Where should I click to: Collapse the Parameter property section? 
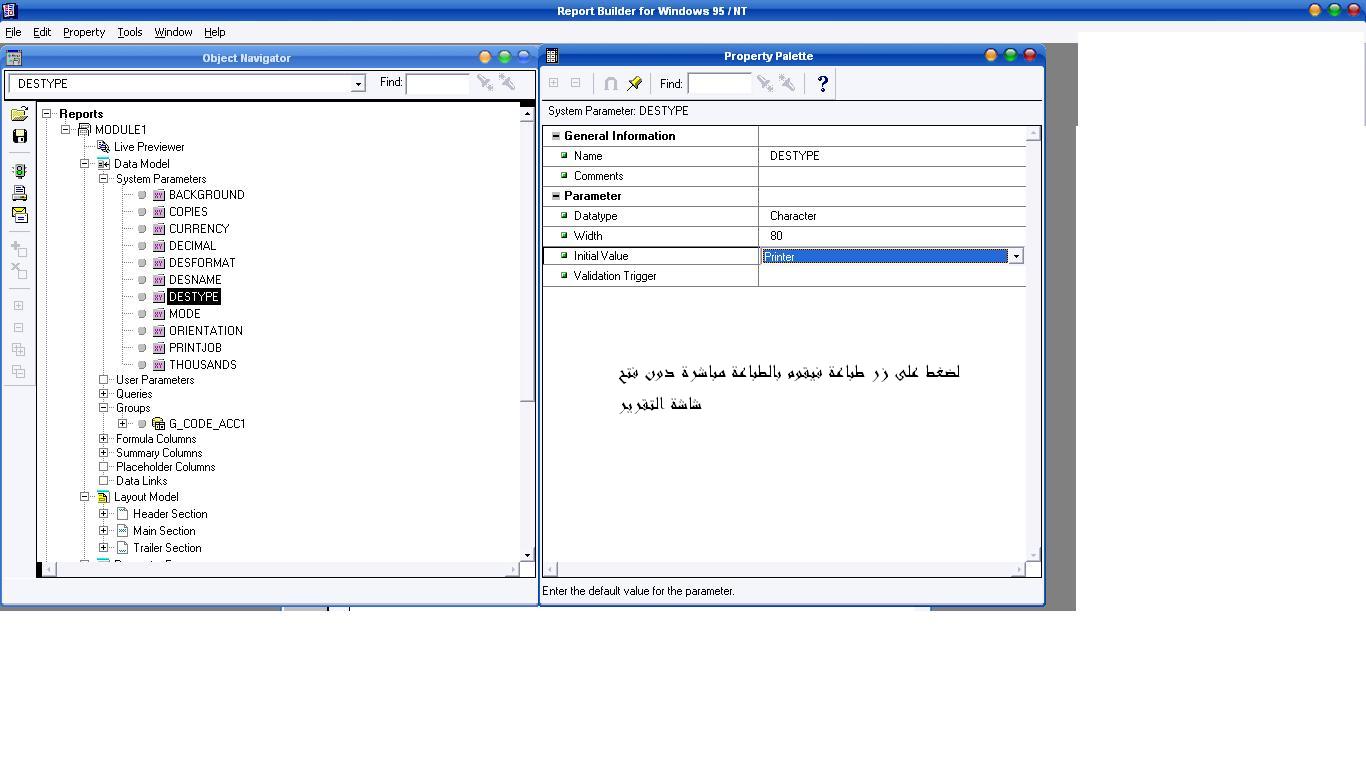point(556,196)
